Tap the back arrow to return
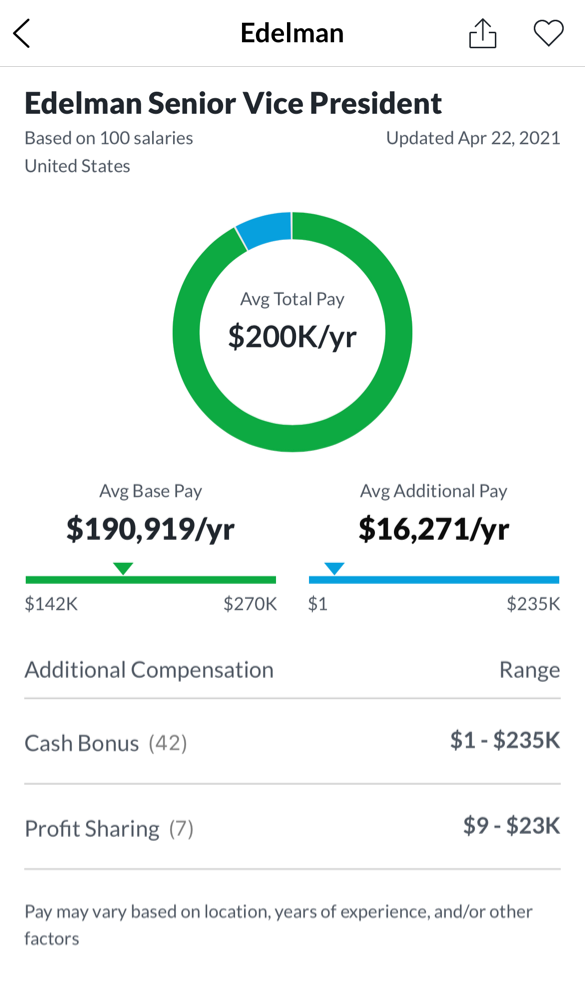The image size is (585, 993). 23,32
